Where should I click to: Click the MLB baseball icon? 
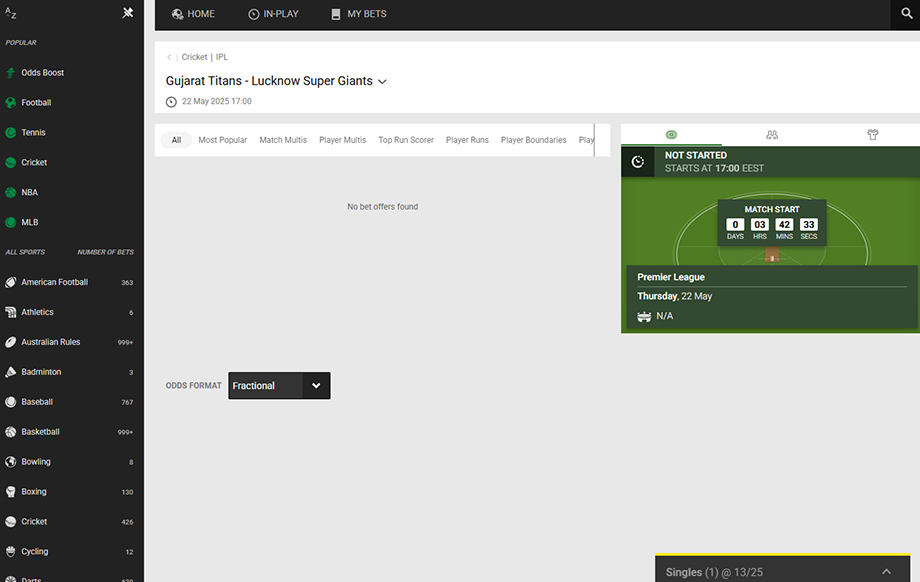[x=11, y=222]
